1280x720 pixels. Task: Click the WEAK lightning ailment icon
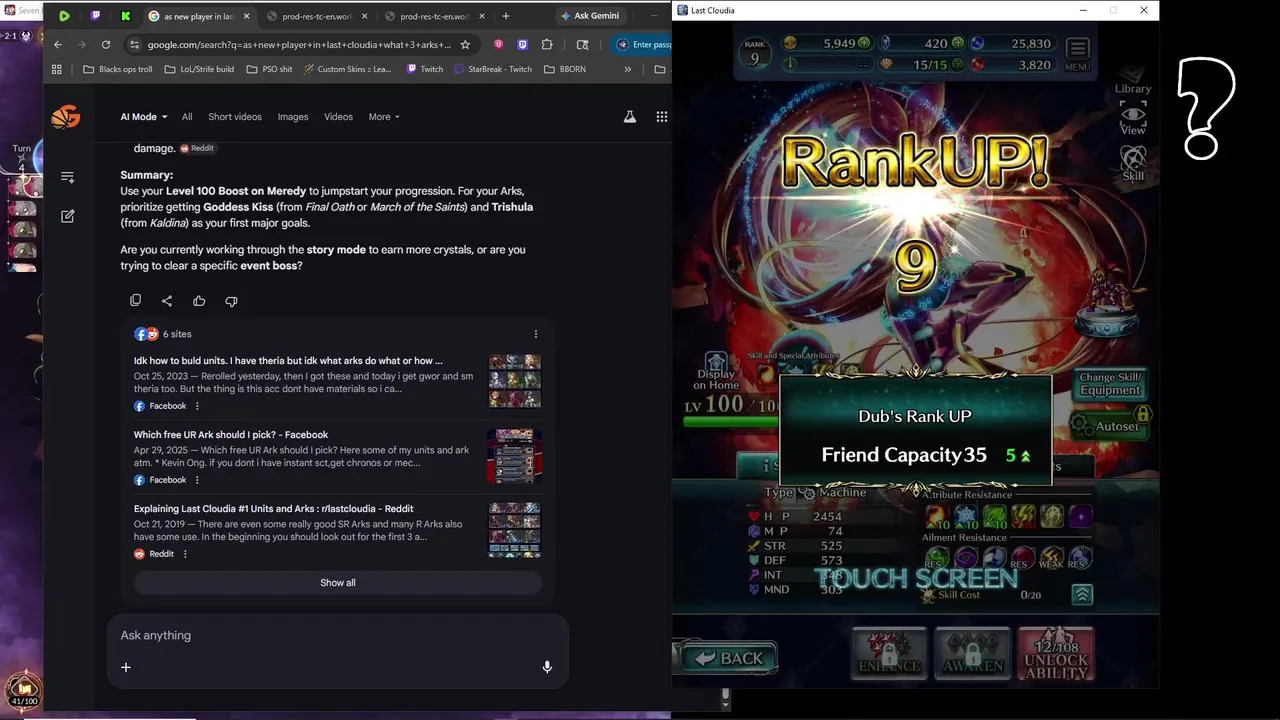pyautogui.click(x=1052, y=558)
